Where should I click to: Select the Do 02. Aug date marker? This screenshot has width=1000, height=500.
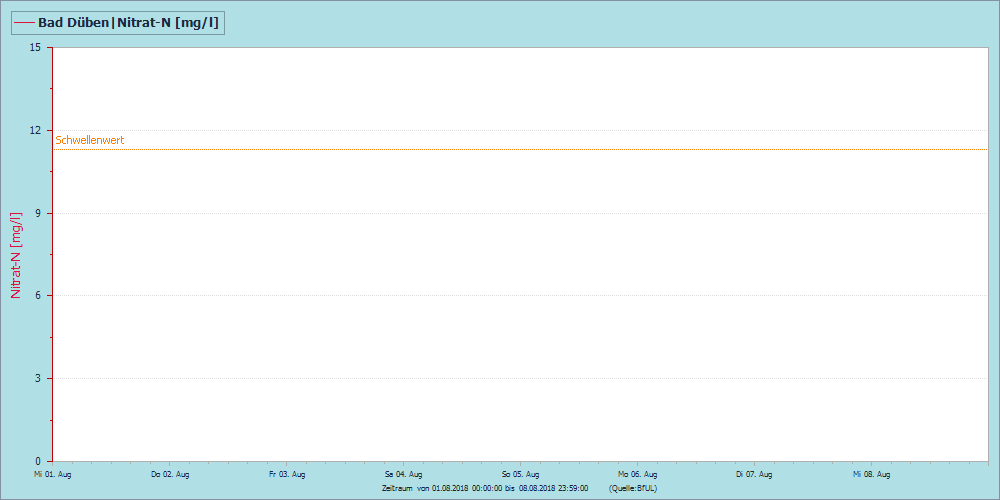(x=170, y=474)
